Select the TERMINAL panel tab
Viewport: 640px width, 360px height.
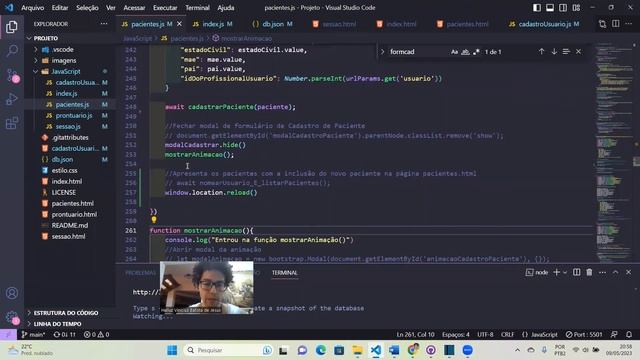pyautogui.click(x=284, y=273)
